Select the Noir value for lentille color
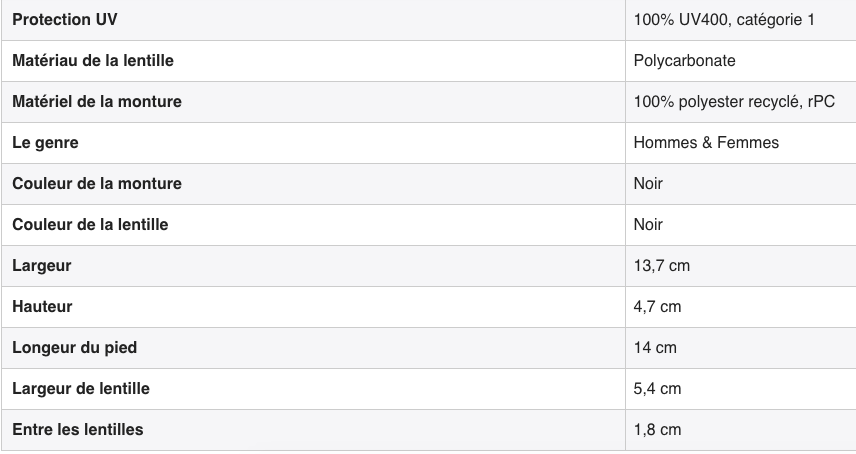Screen dimensions: 856x454 (x=648, y=224)
